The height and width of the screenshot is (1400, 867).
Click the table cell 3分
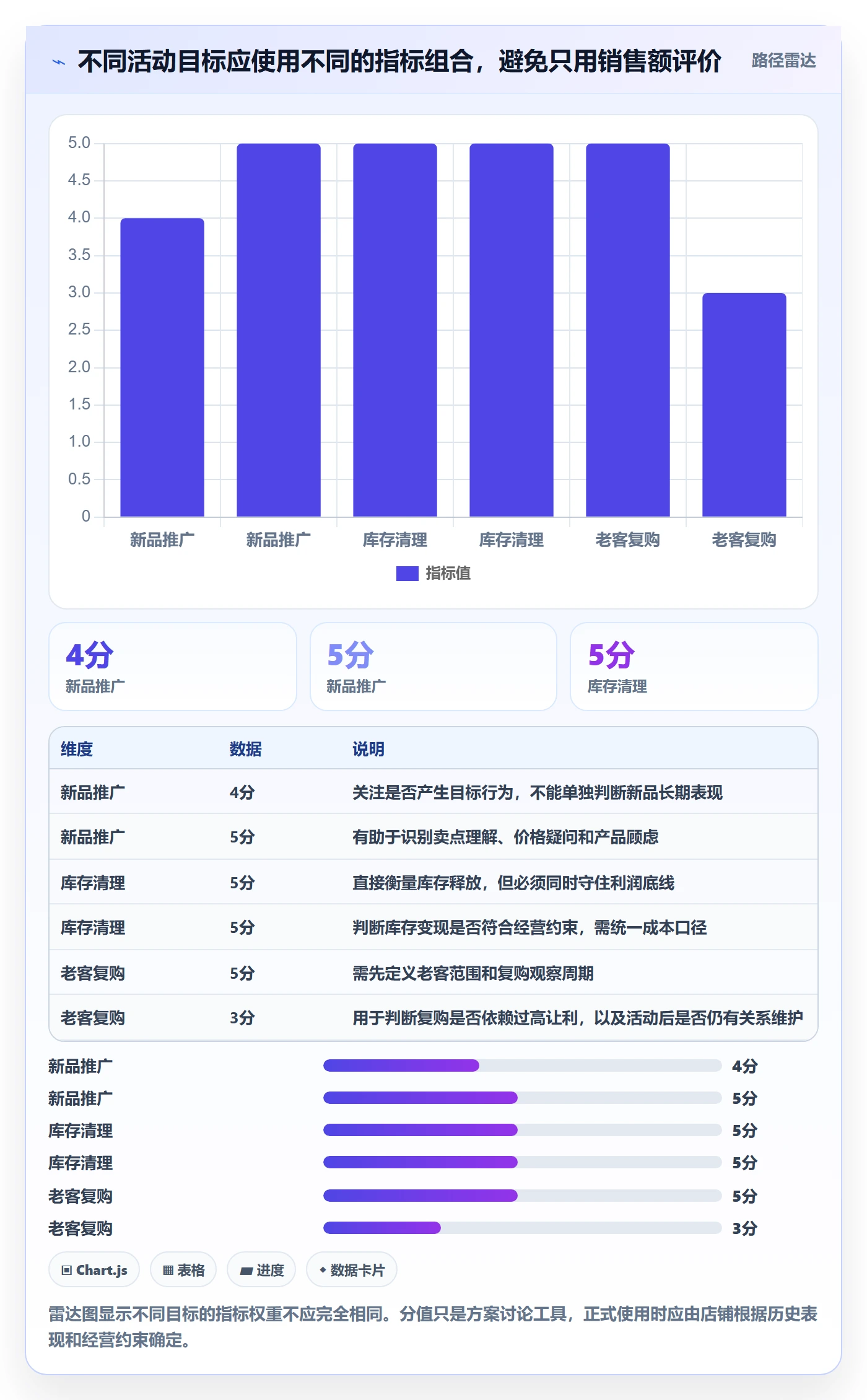tap(242, 1018)
